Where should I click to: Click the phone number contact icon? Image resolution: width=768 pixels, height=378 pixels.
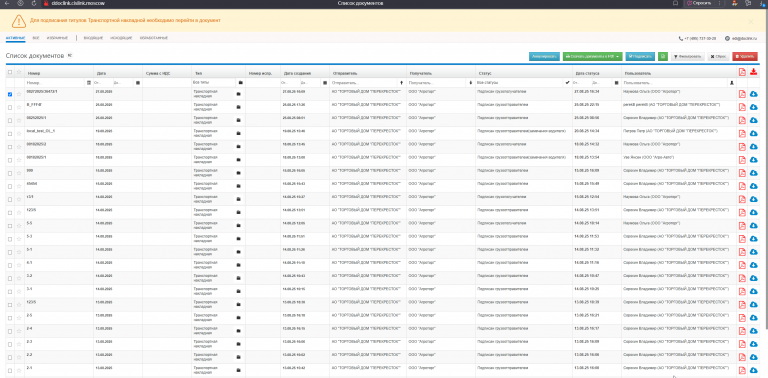680,38
